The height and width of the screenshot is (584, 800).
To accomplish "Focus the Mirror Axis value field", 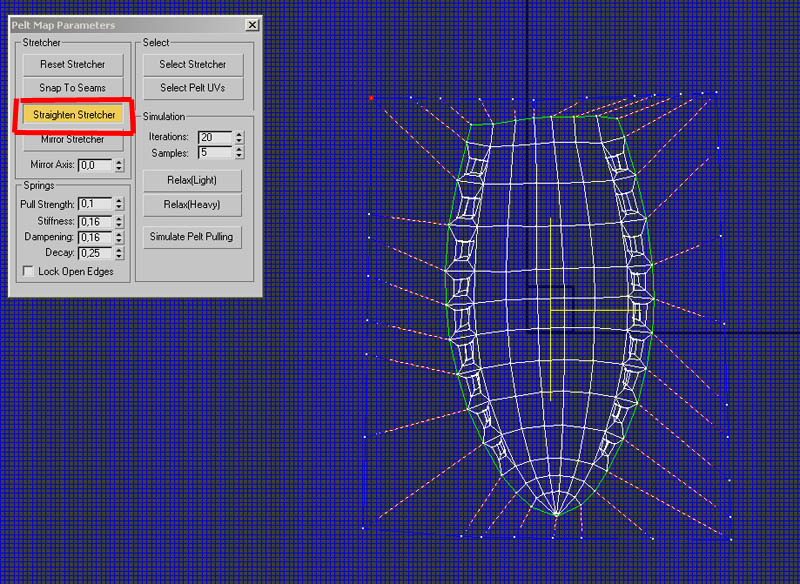I will point(95,165).
